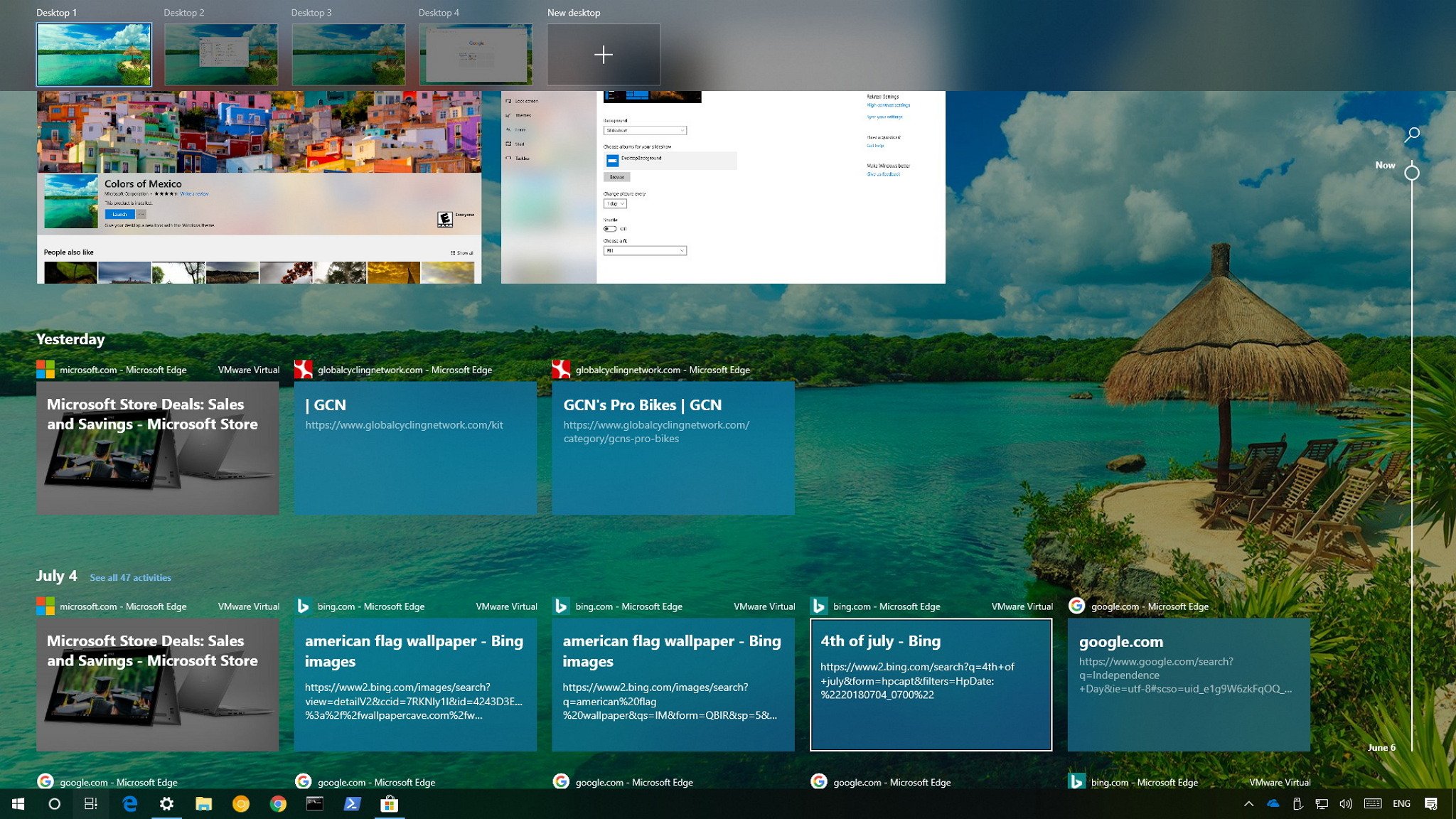Enable the dark mode toggle in settings panel
Viewport: 1456px width, 819px height.
point(612,228)
